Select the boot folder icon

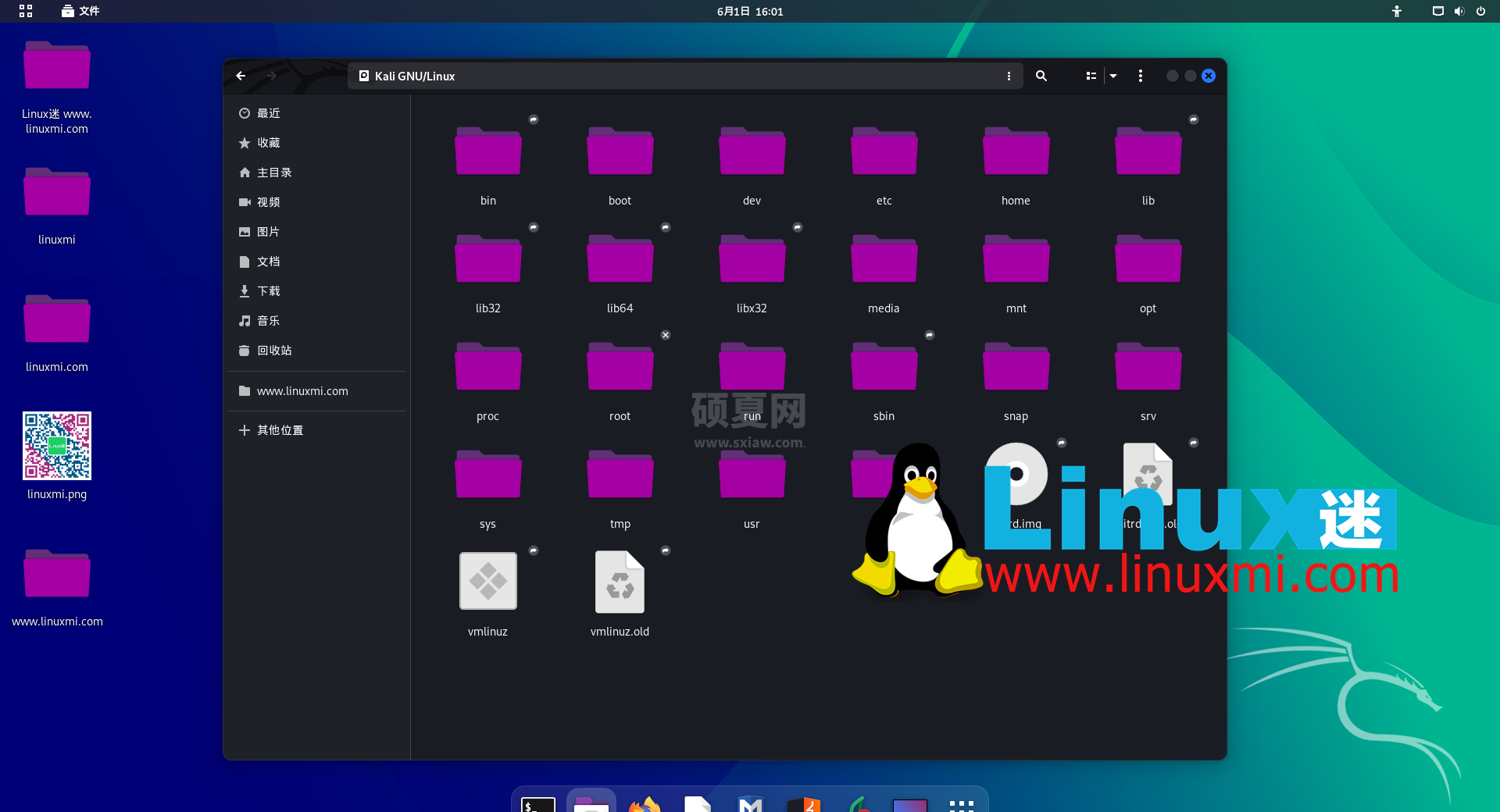pos(620,151)
